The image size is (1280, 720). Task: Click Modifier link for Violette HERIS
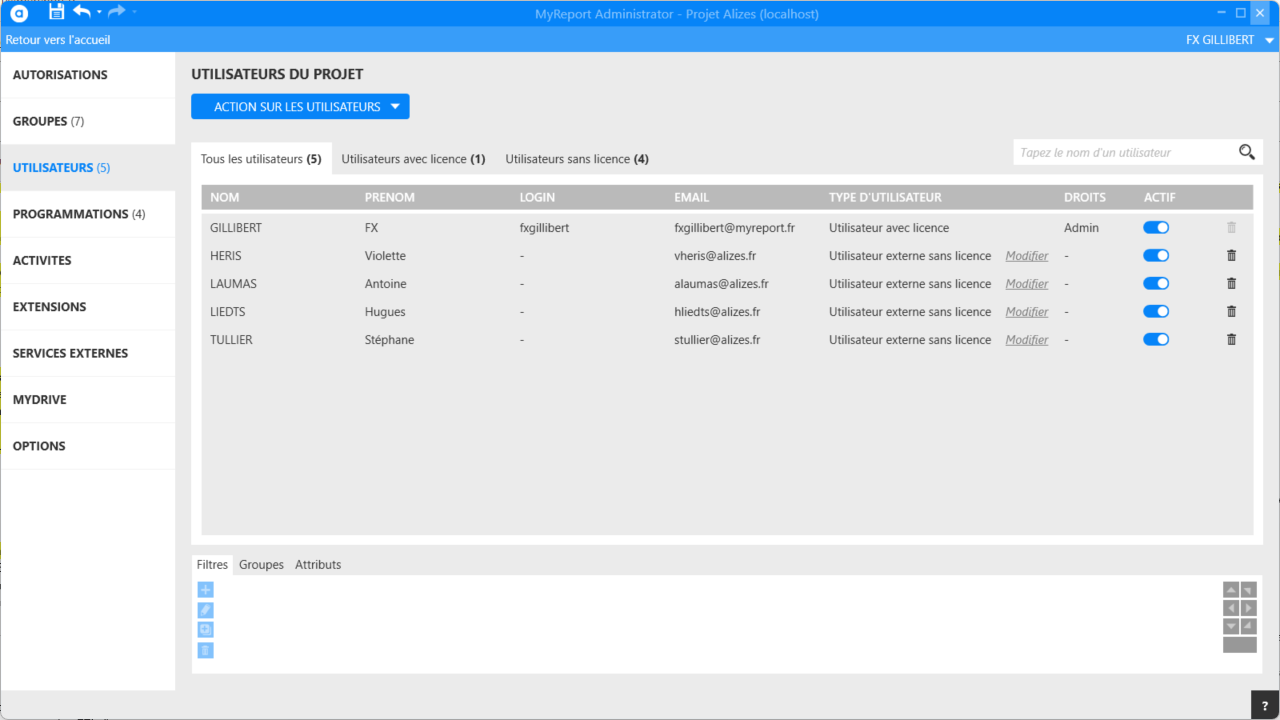(1027, 256)
